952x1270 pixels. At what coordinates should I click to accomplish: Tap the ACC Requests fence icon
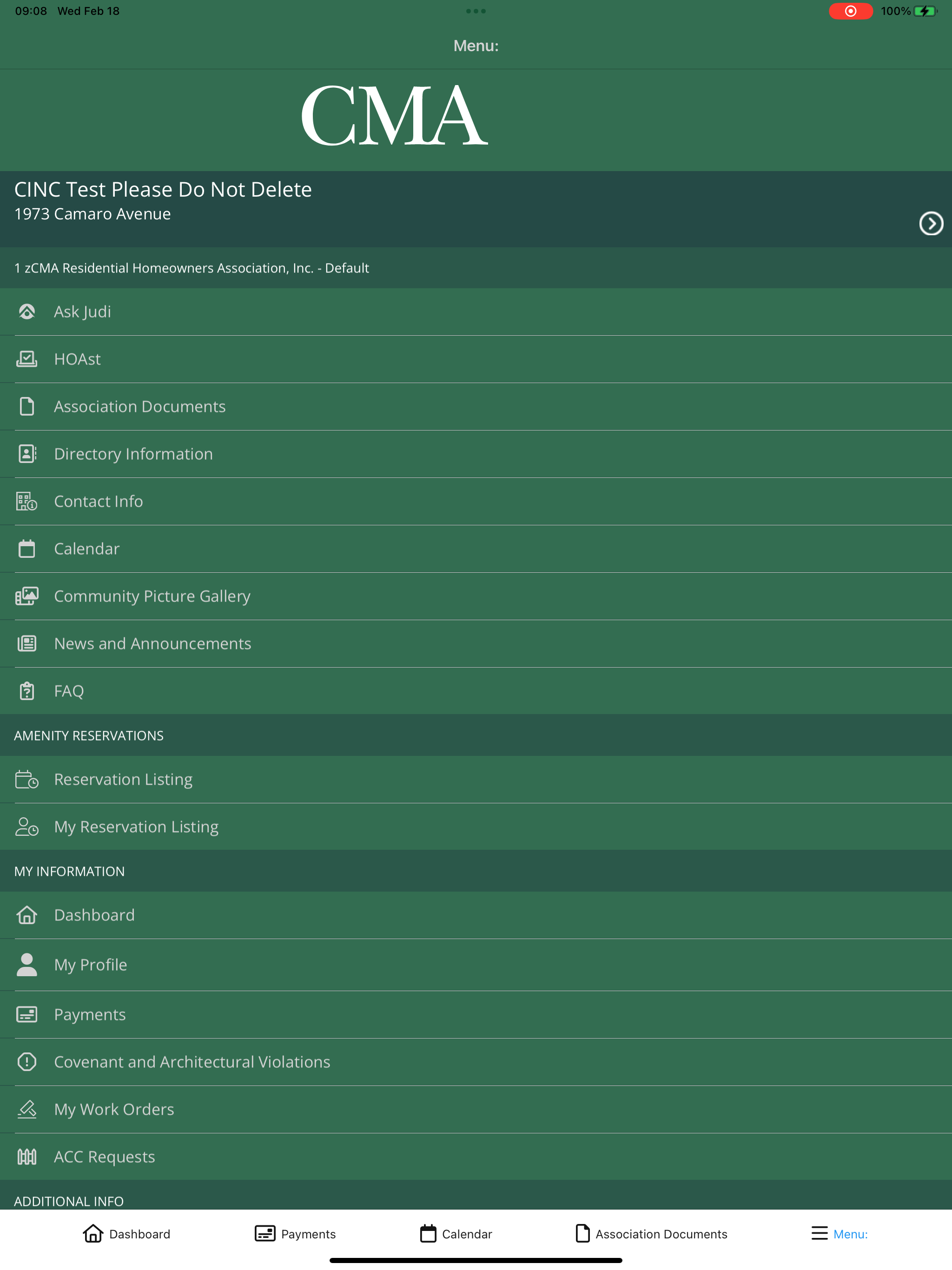[27, 1156]
